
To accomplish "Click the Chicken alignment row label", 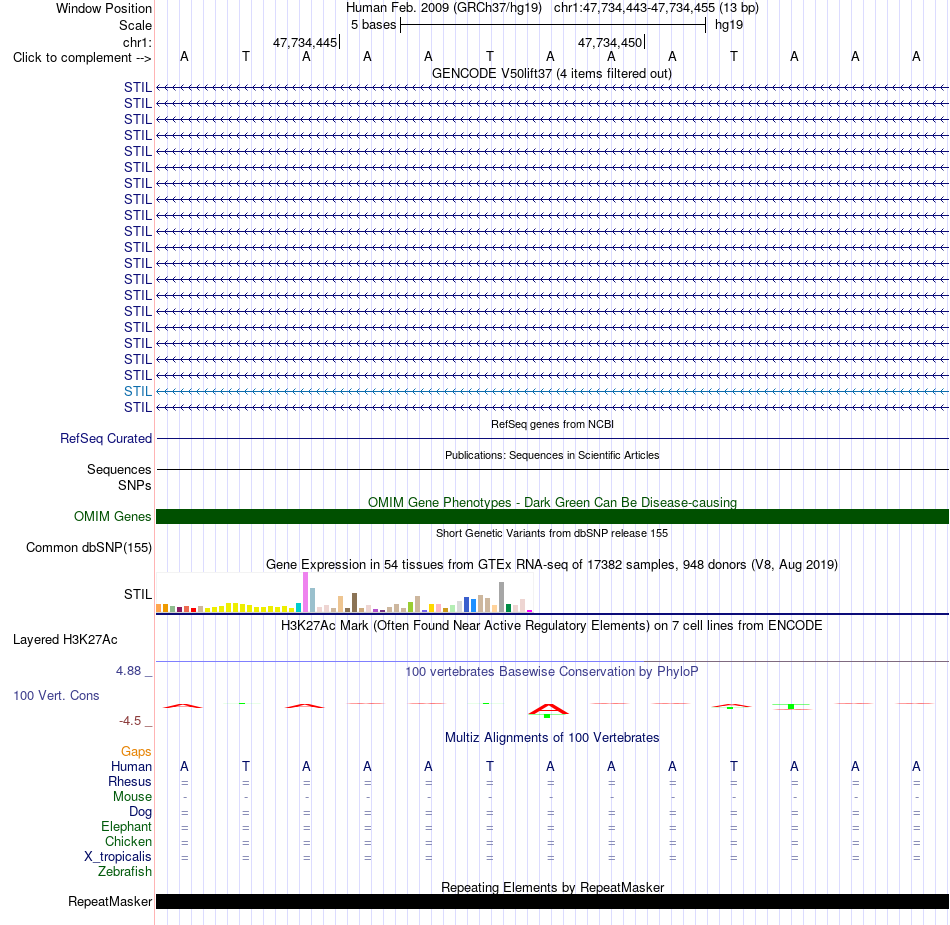I will (x=128, y=841).
